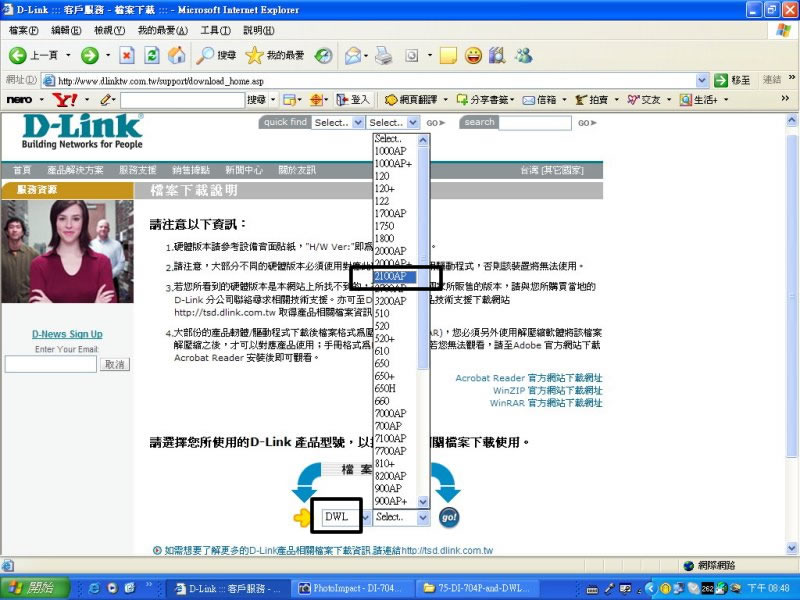Click the smiley face toolbar icon

coord(473,55)
